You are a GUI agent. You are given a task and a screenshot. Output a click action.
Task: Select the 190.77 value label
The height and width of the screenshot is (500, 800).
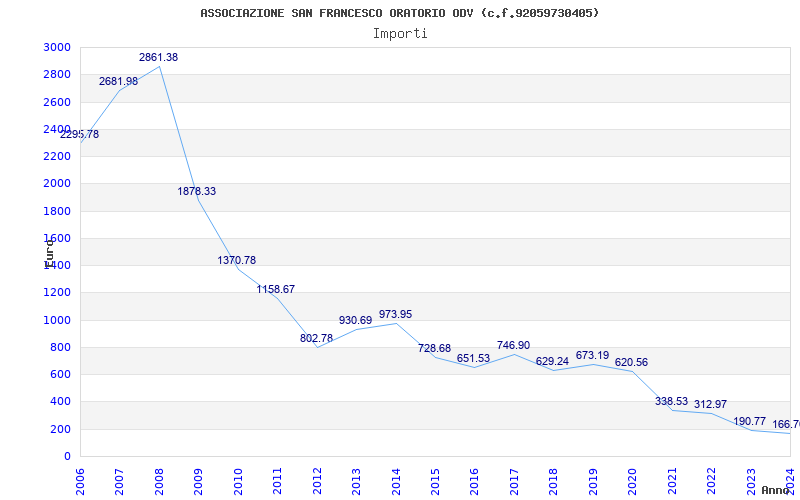(749, 422)
